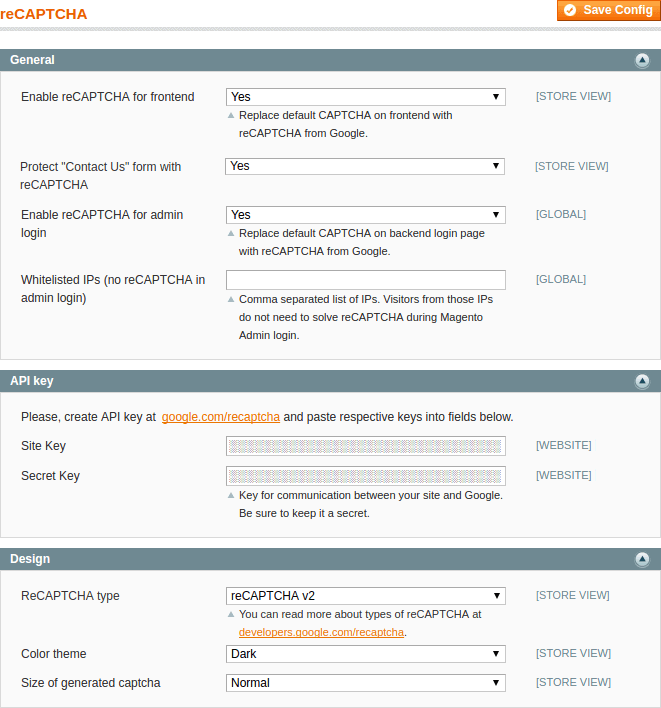Click [WEBSITE] scope beside Site Key
Viewport: 661px width, 708px height.
point(563,445)
